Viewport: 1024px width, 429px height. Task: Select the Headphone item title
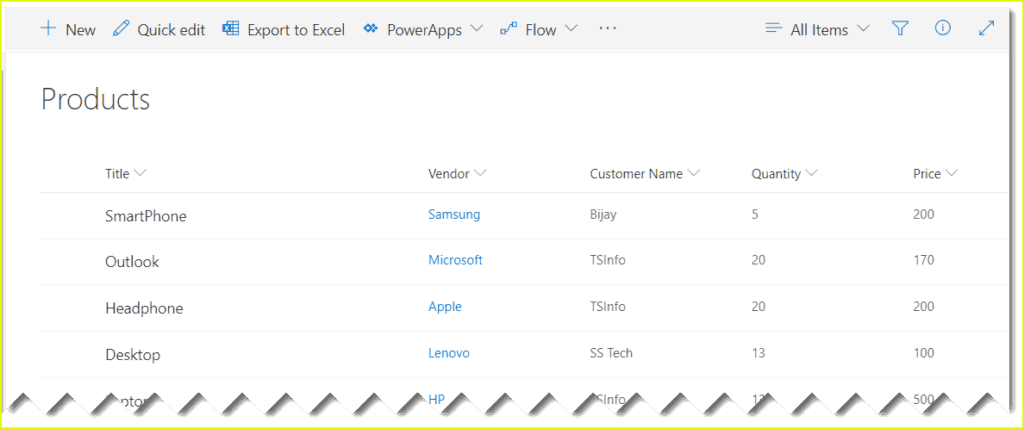pyautogui.click(x=144, y=309)
